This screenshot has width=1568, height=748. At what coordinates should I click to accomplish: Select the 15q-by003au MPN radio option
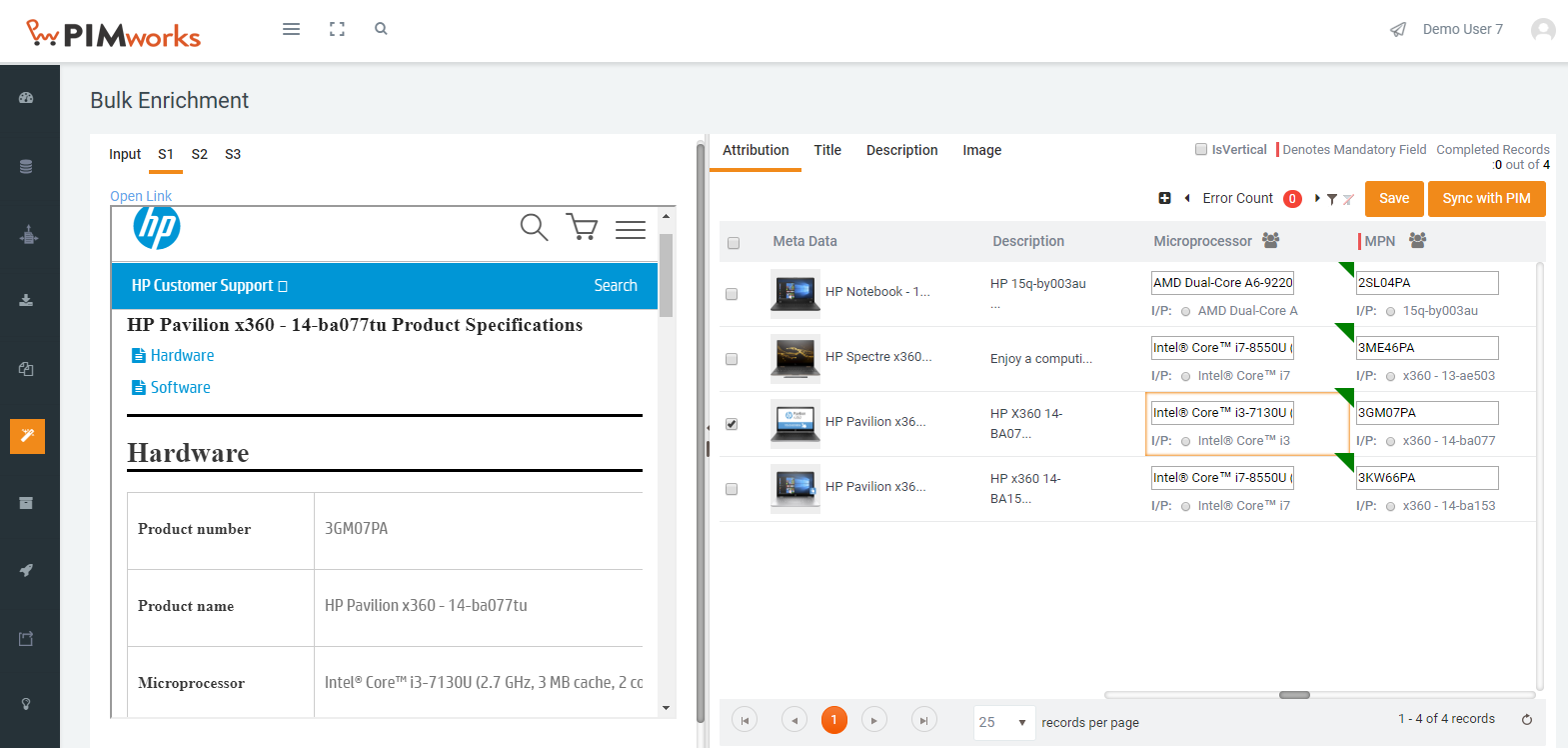tap(1390, 311)
